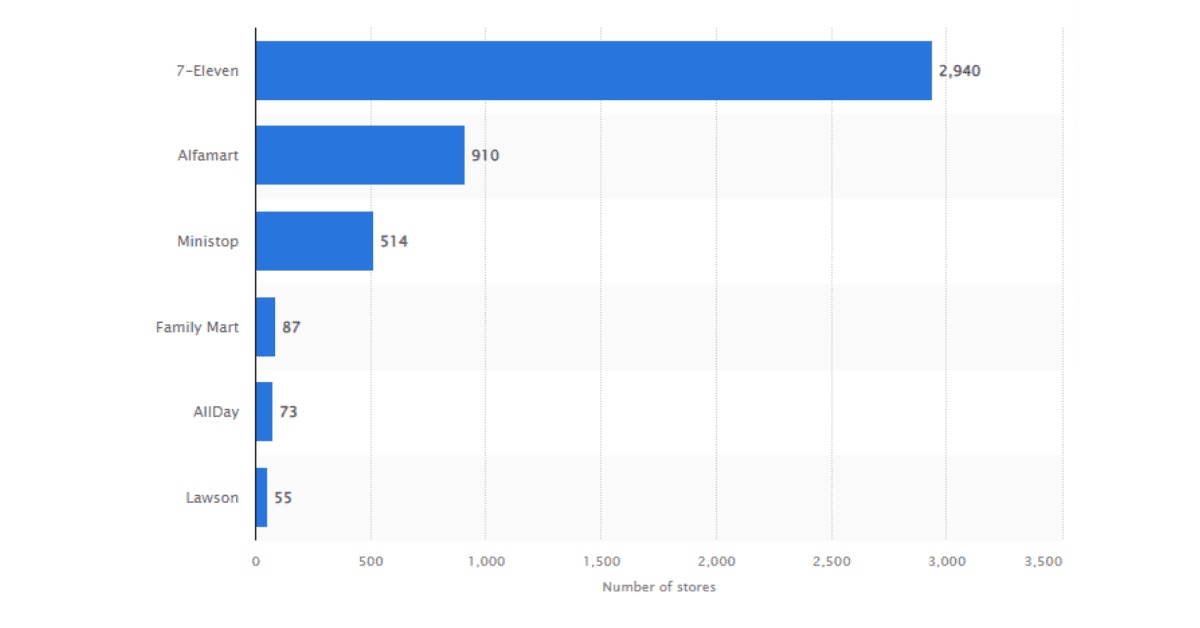Click the 500 axis tick label
Screen dimensions: 1200x628
pos(371,561)
